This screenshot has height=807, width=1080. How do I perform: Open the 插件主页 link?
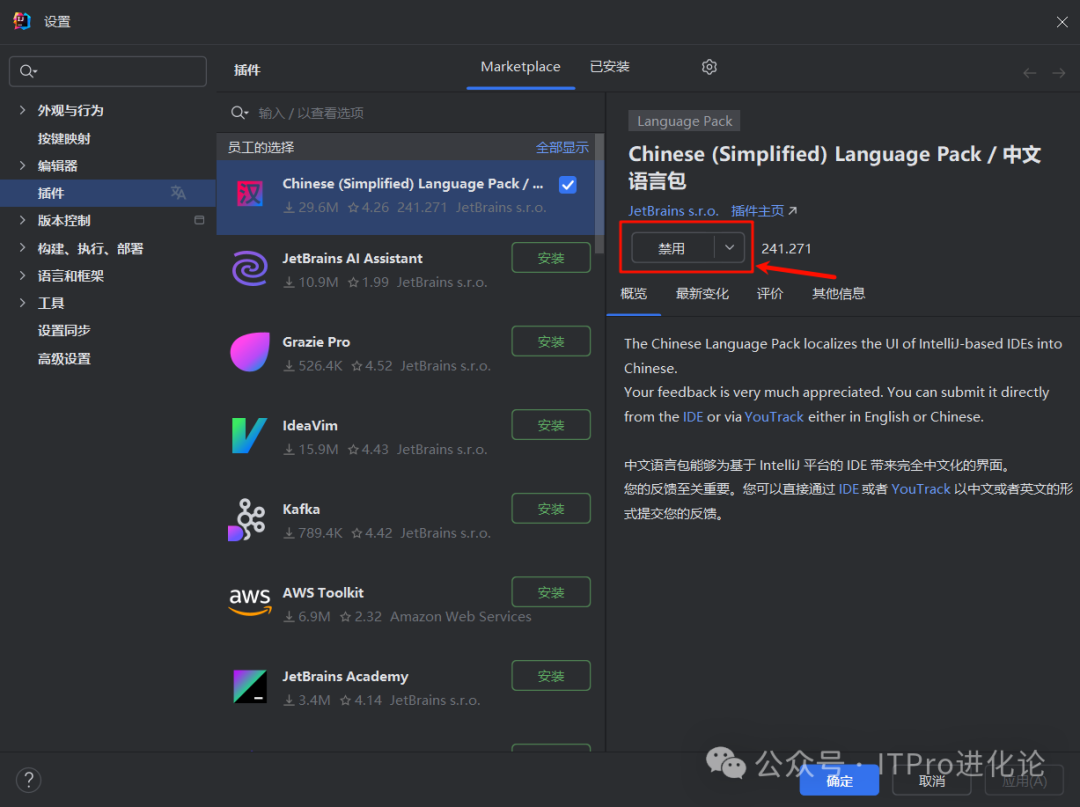[x=764, y=211]
